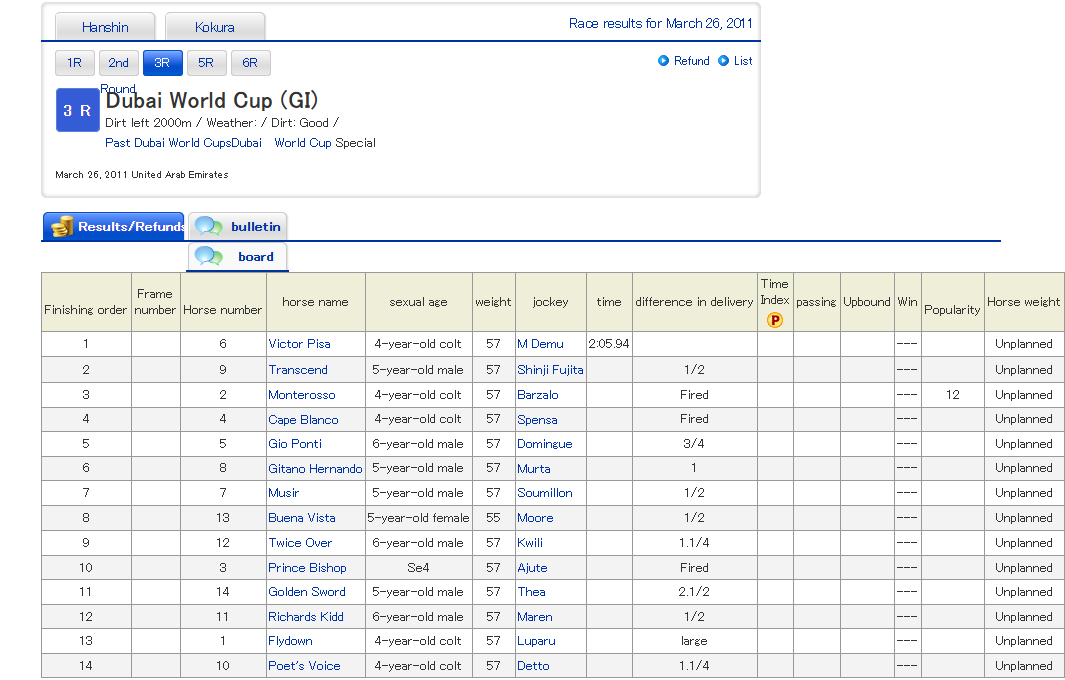Viewport: 1065px width, 680px height.
Task: Switch to the Hanshin racecourse tab
Action: 105,27
